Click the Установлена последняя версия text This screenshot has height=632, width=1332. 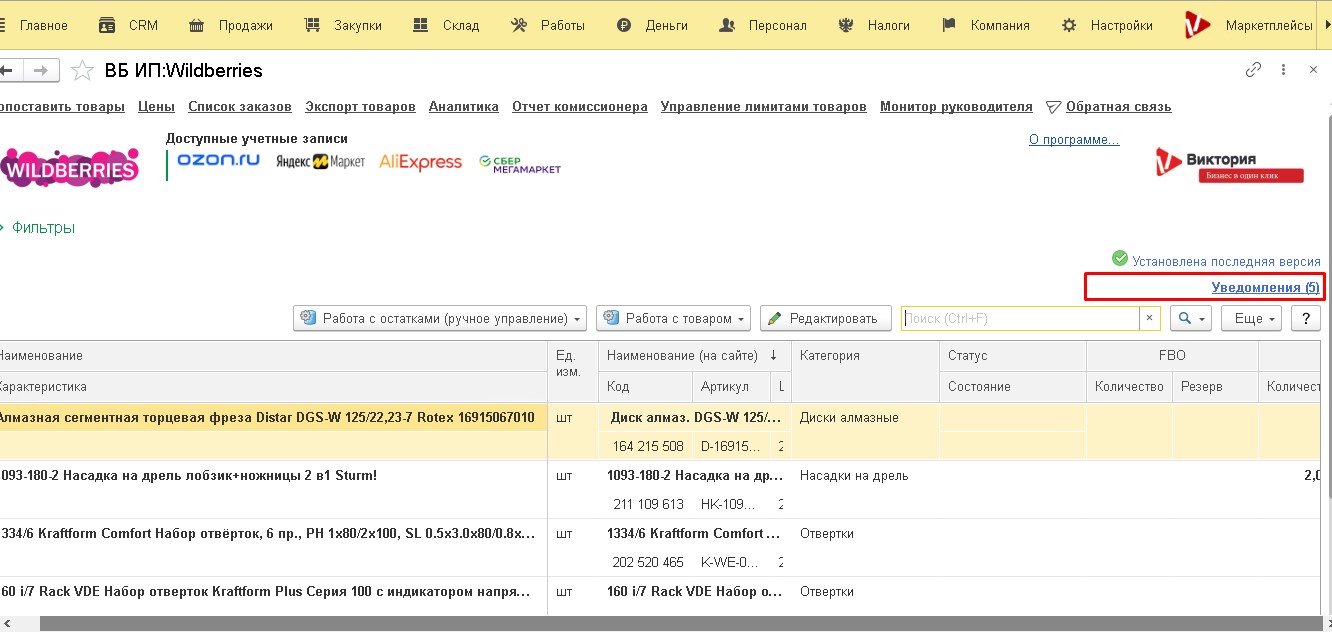coord(1226,261)
